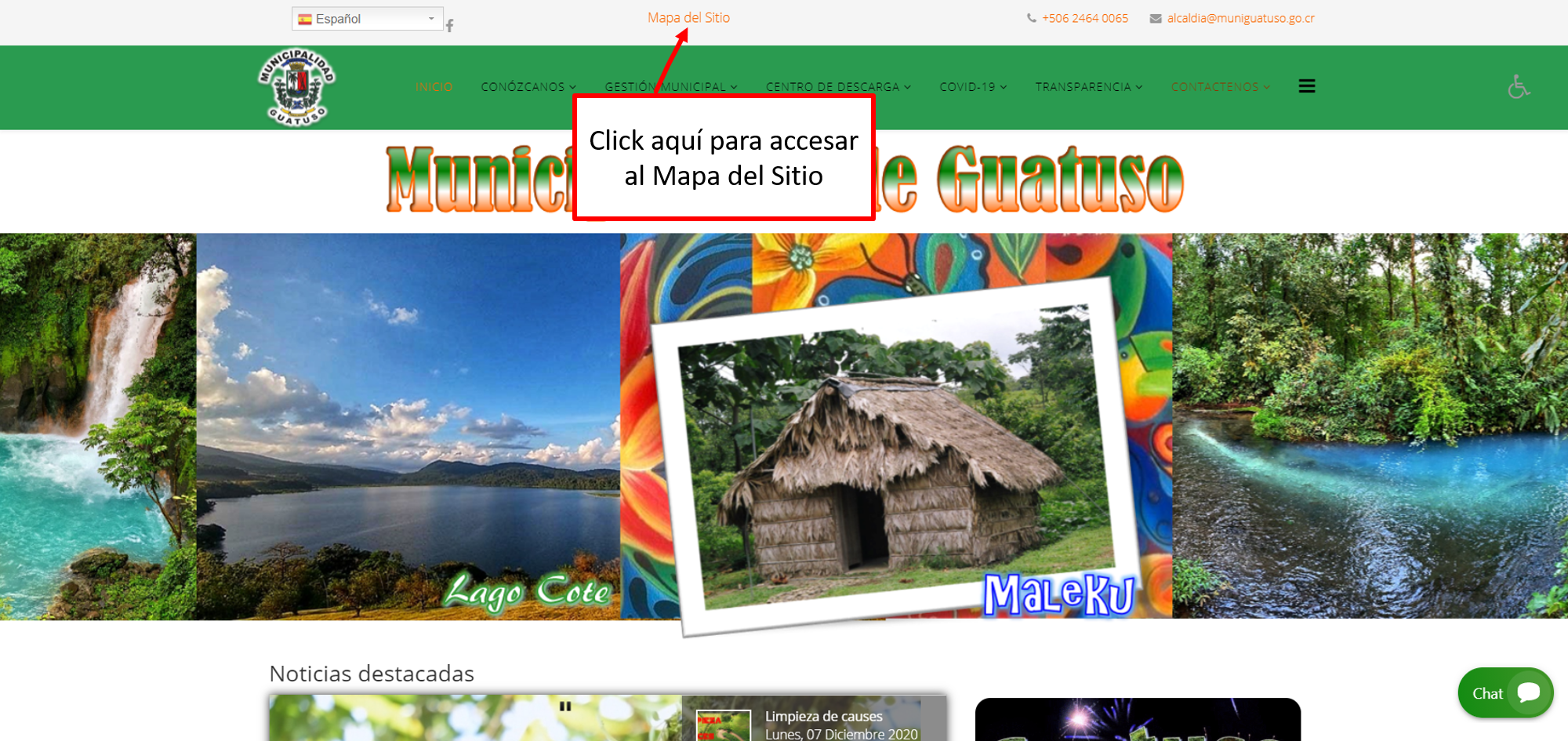1568x741 pixels.
Task: Open the waterfall banner image
Action: (98, 426)
